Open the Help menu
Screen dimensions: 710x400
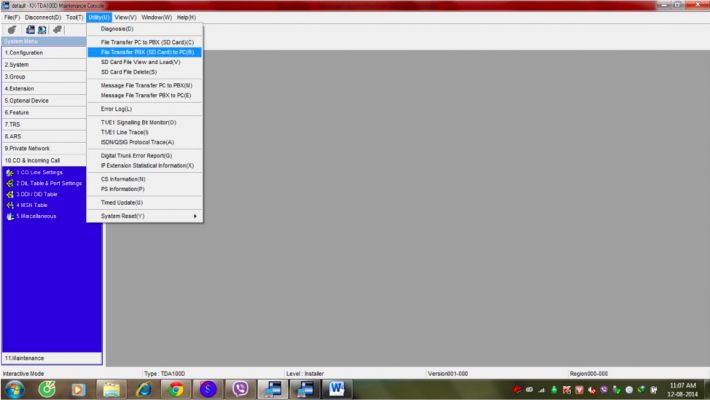pyautogui.click(x=186, y=17)
